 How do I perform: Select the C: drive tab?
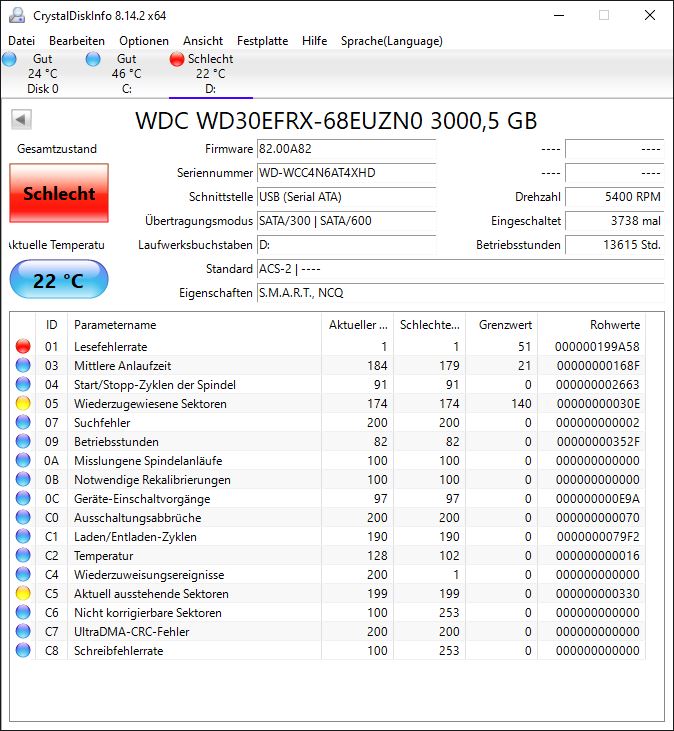click(x=126, y=74)
